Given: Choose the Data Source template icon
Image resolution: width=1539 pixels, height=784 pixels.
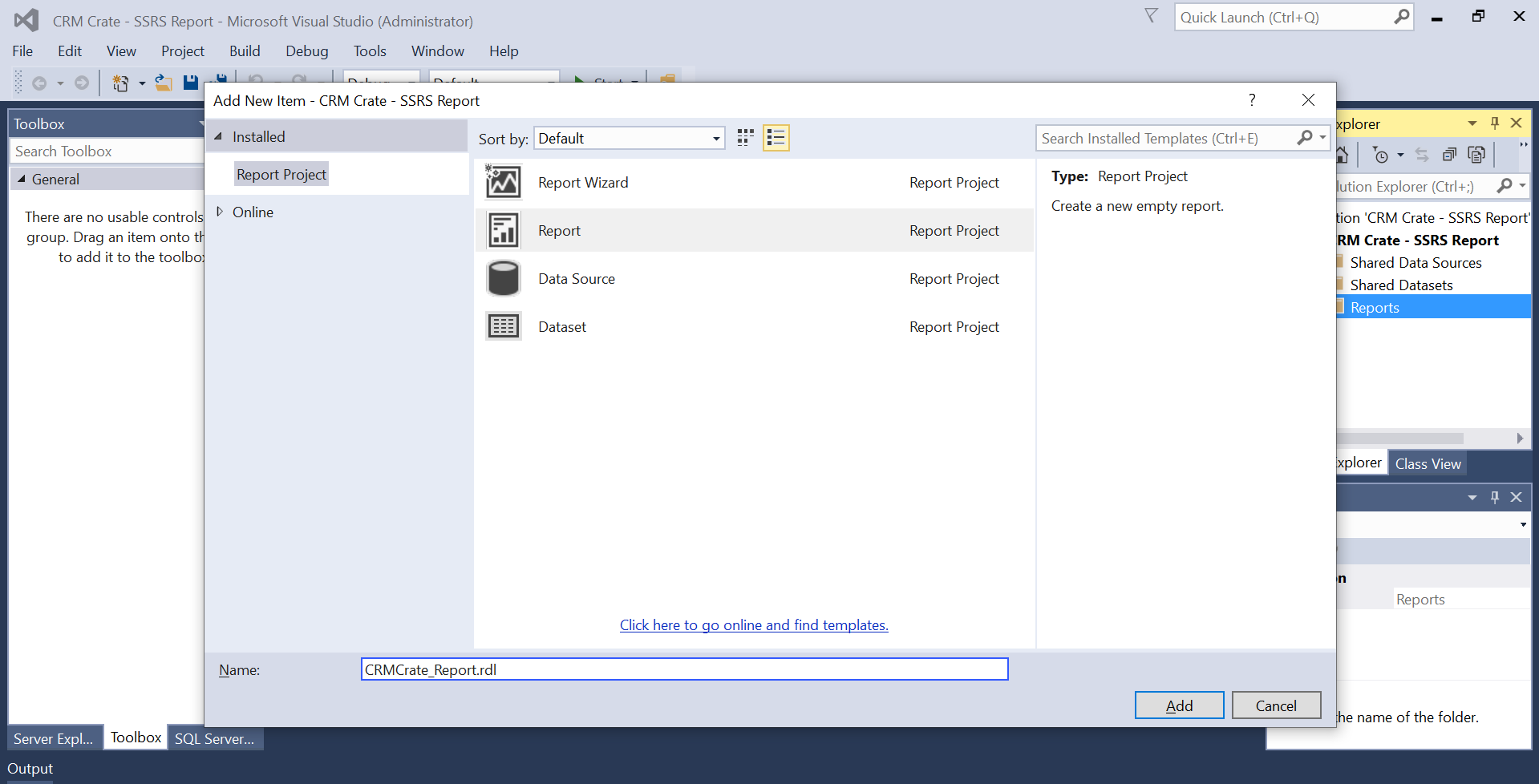Looking at the screenshot, I should coord(503,278).
